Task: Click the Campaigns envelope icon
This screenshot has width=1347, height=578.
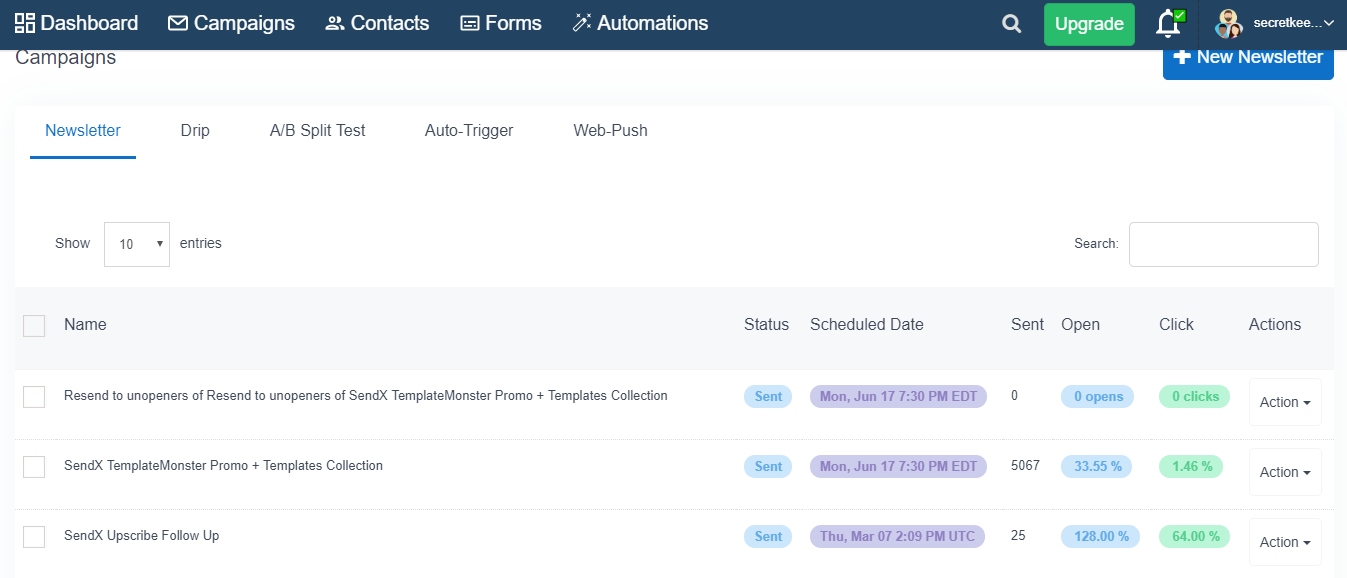Action: (178, 23)
